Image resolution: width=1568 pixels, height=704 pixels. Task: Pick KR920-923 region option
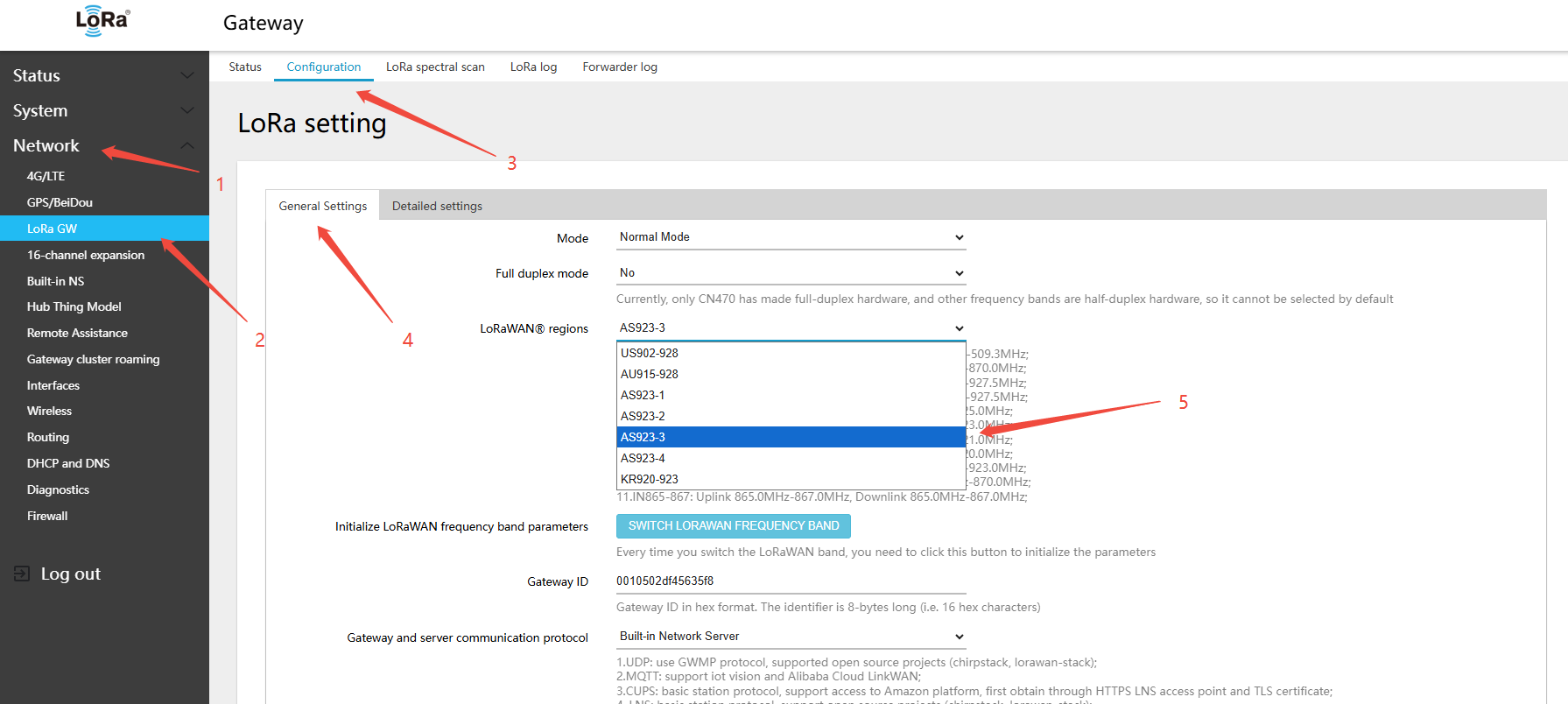tap(791, 479)
